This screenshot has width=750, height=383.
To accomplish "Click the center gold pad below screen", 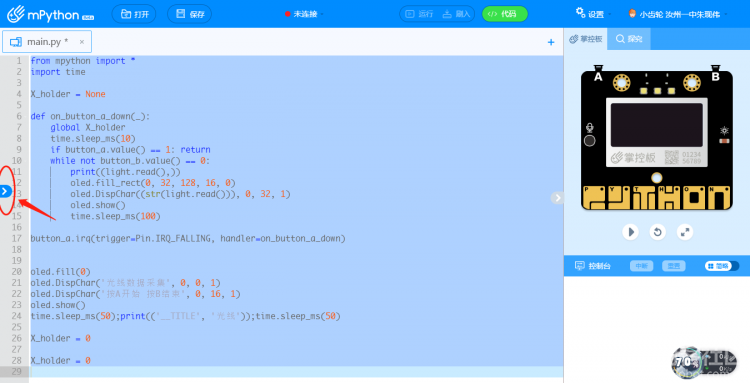I will pyautogui.click(x=657, y=178).
